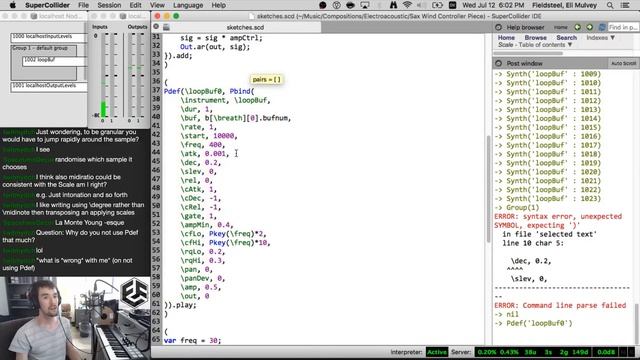Open the Apple menu
This screenshot has width=640, height=360.
coord(12,5)
